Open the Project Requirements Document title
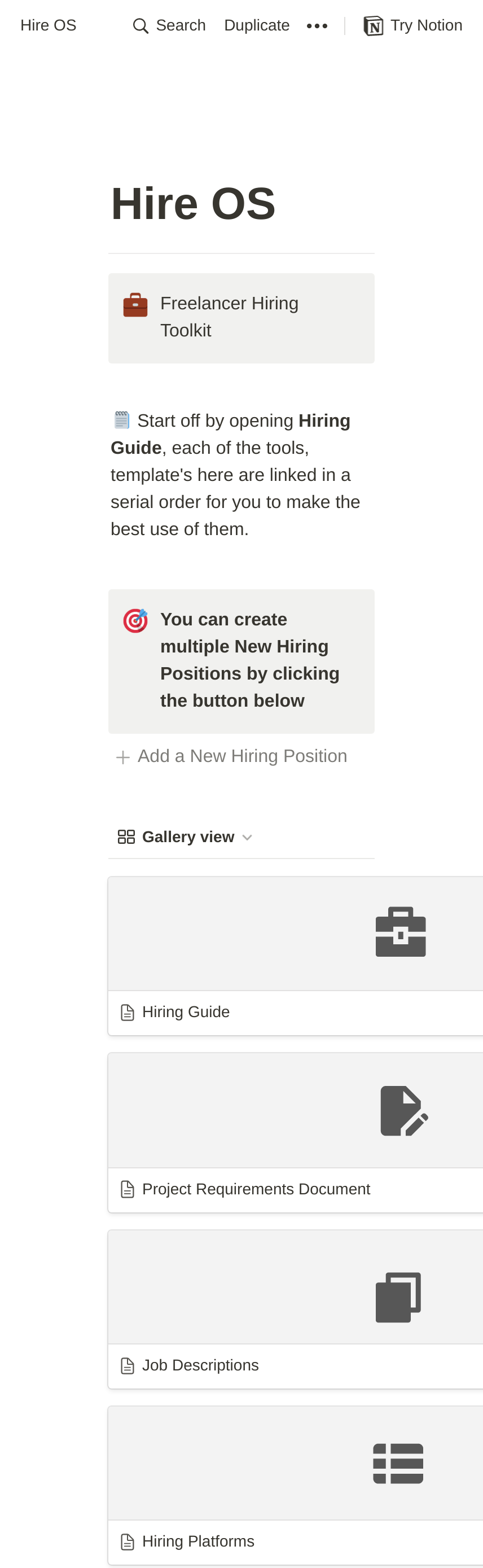The width and height of the screenshot is (483, 1568). coord(256,1189)
